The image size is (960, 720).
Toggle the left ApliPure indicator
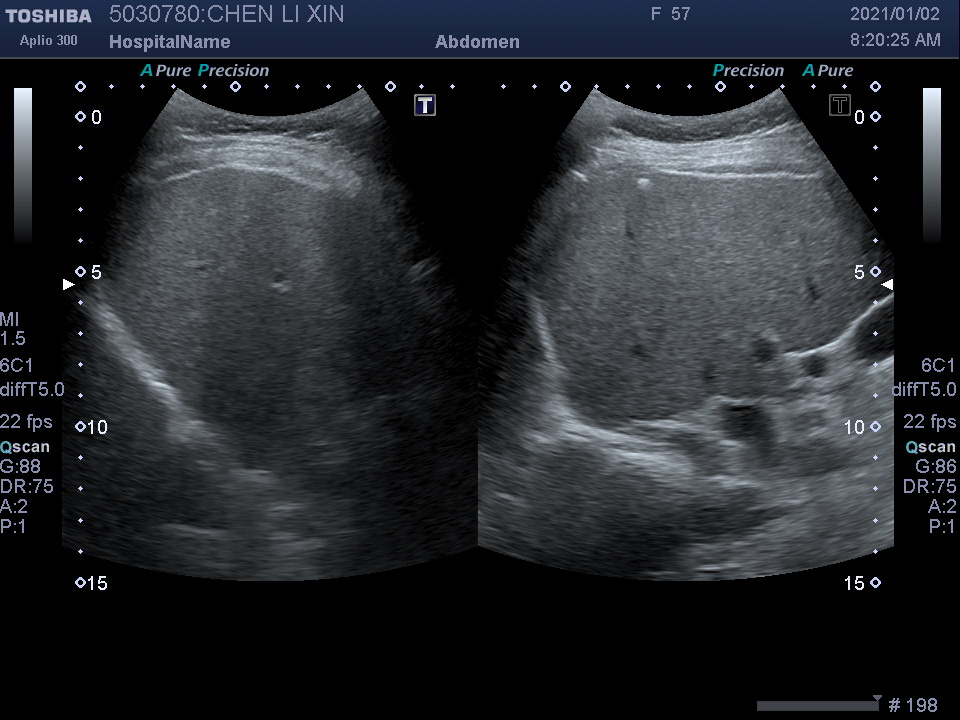[166, 71]
